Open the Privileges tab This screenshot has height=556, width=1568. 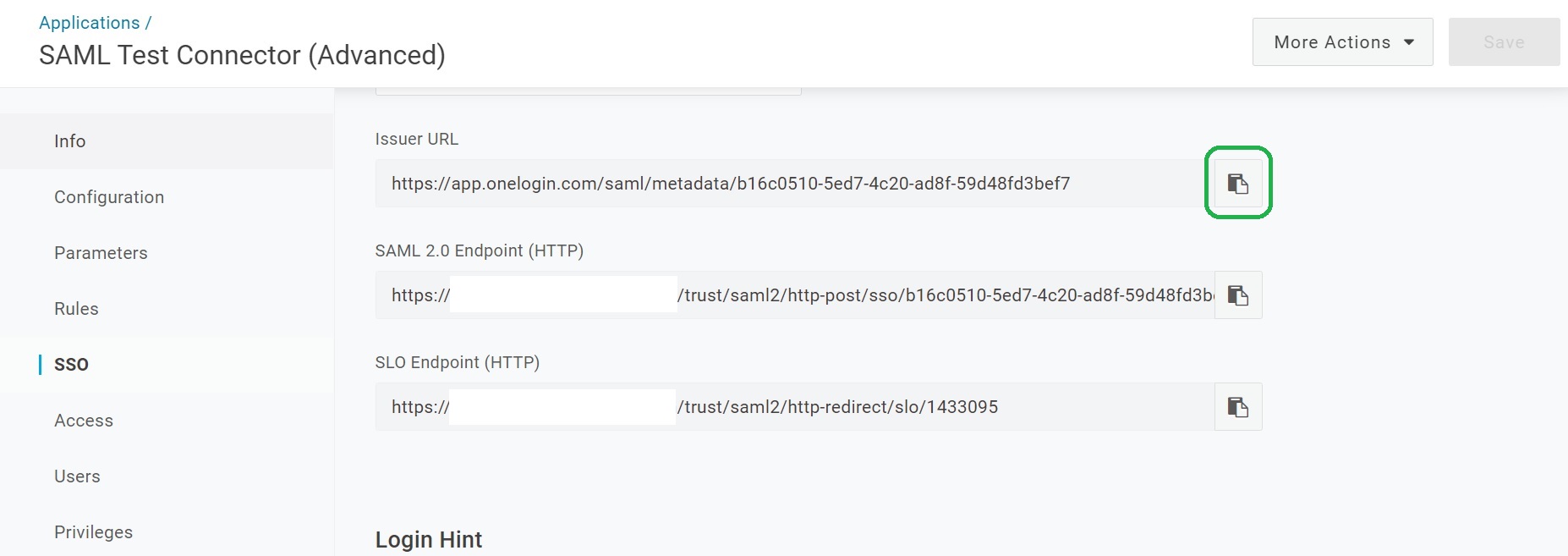coord(93,532)
